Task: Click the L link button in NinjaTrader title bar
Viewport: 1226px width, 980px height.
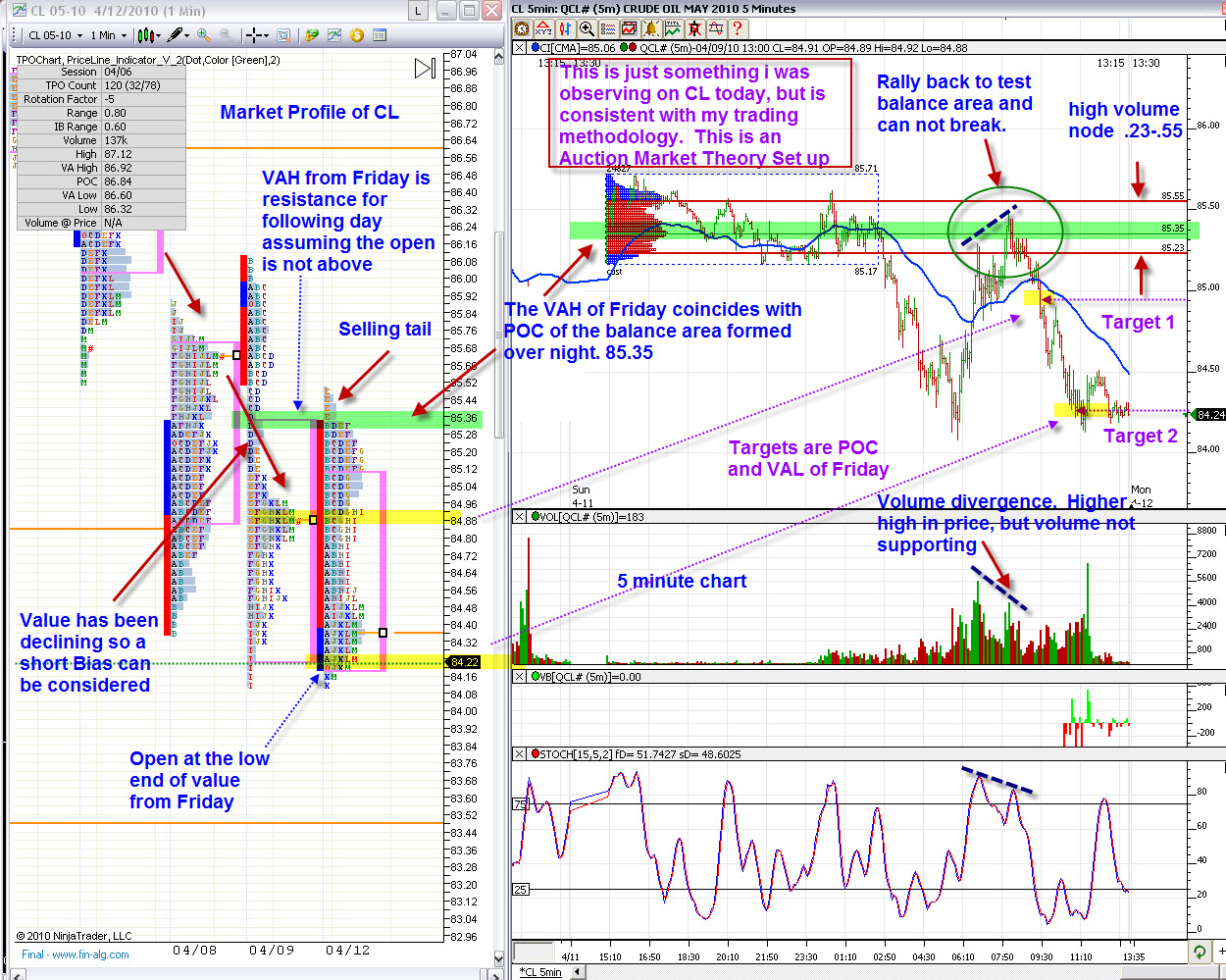Action: [x=418, y=11]
